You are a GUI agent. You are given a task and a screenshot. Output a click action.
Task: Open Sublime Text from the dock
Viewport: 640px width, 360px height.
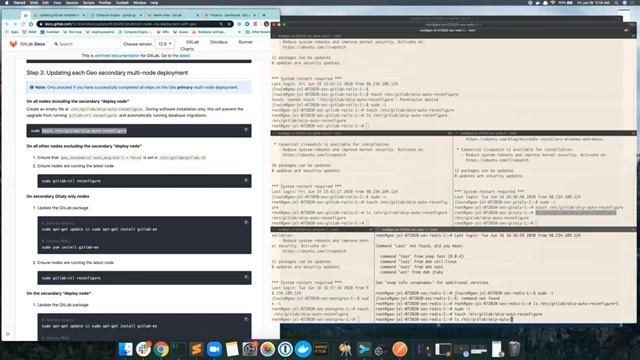pyautogui.click(x=196, y=349)
